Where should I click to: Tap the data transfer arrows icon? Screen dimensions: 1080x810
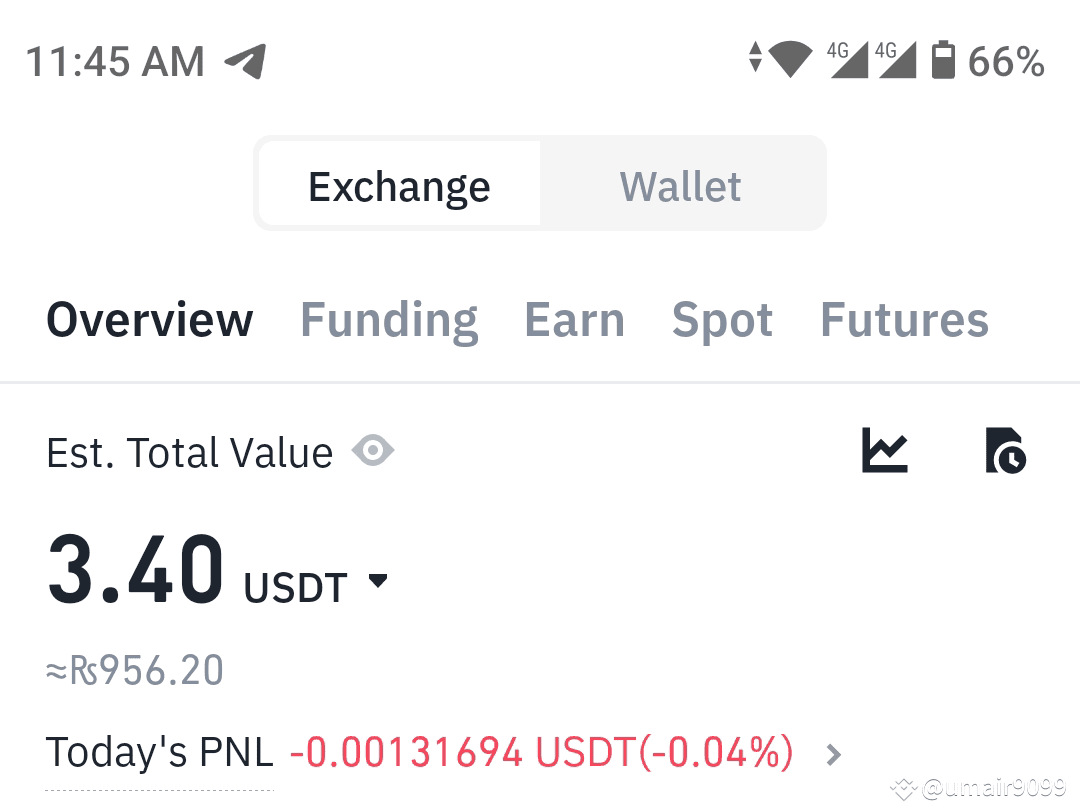pos(756,57)
